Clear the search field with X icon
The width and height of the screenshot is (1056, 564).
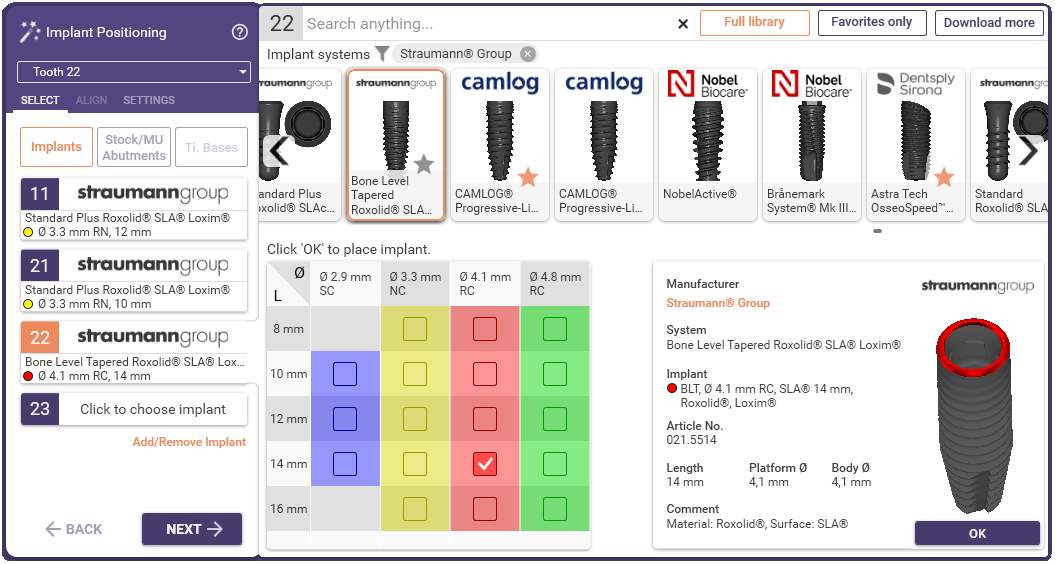point(682,24)
